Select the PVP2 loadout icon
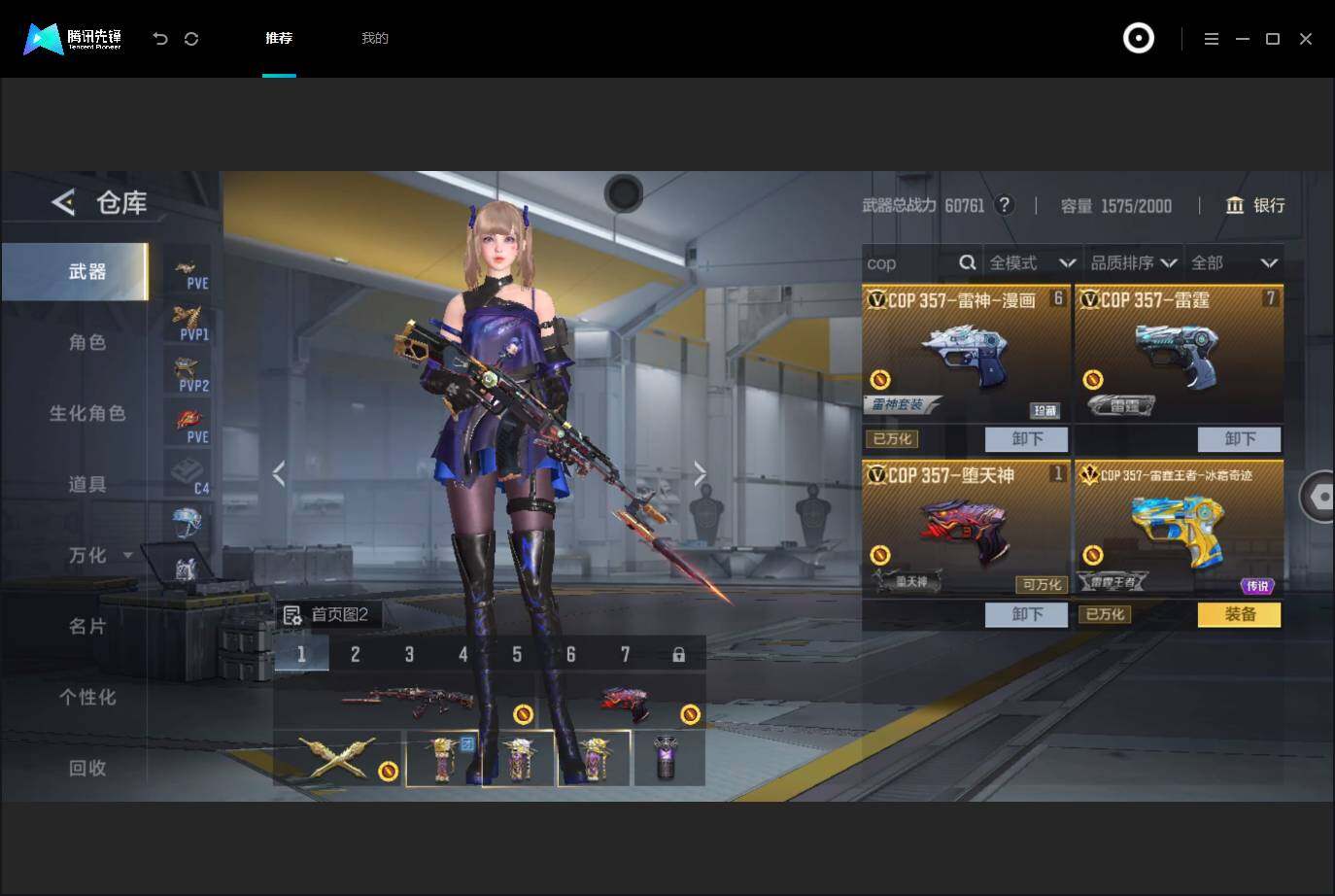This screenshot has height=896, width=1335. pos(188,374)
